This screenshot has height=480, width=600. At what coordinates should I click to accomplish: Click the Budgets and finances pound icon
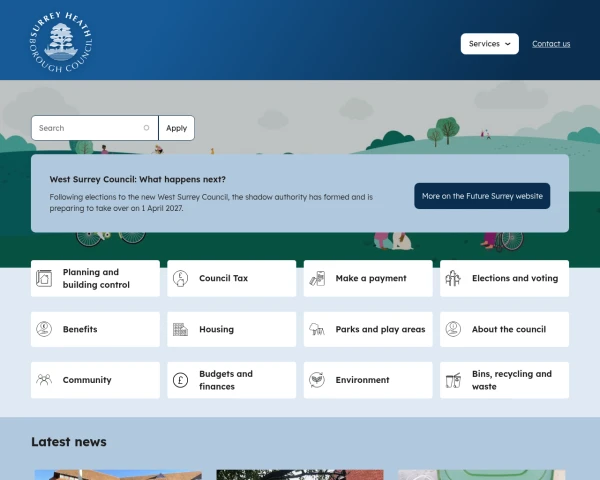click(x=180, y=380)
